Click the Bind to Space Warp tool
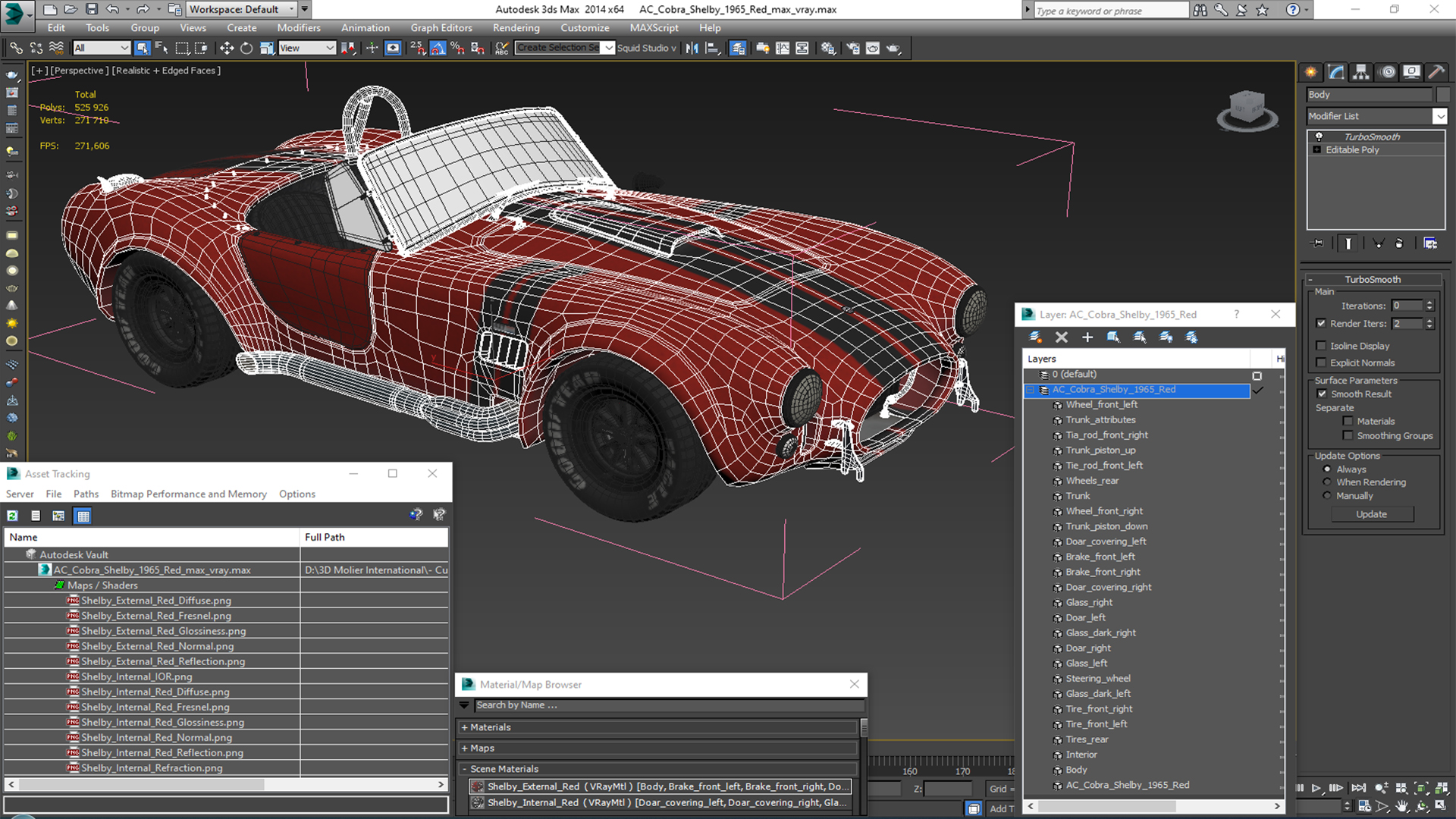Screen dimensions: 1456x819 (56, 48)
